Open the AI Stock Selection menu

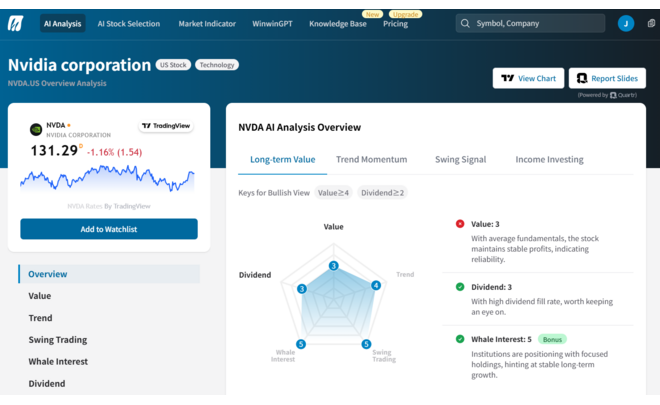click(128, 23)
